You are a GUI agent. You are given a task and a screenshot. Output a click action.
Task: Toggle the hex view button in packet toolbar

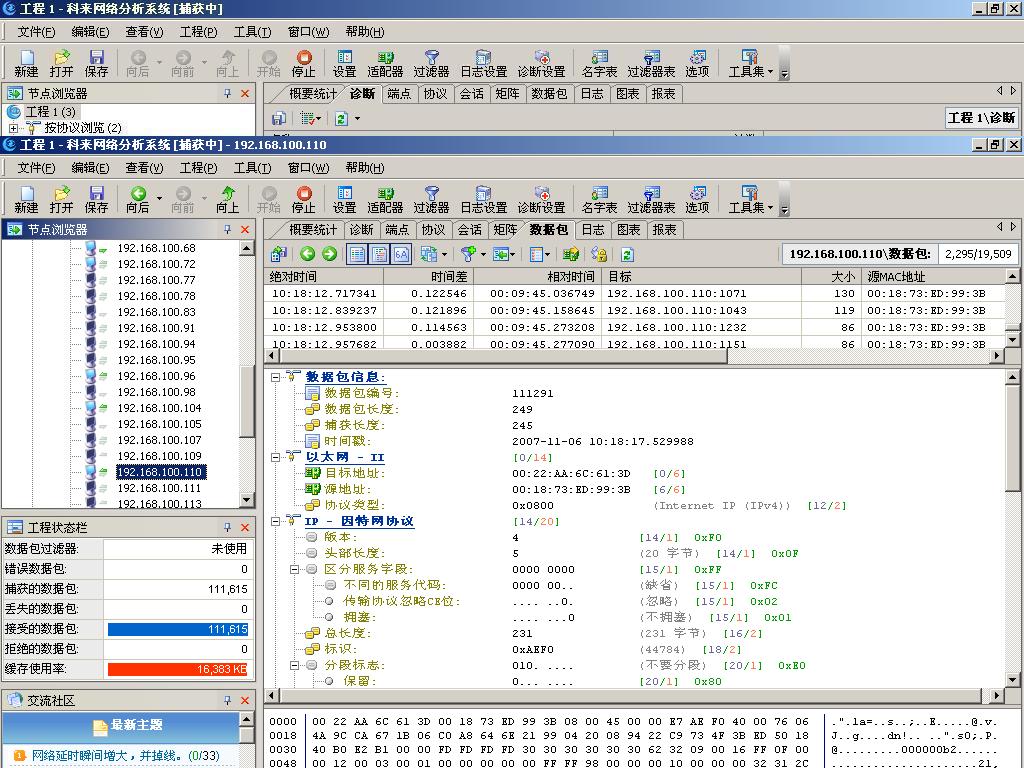pos(401,254)
